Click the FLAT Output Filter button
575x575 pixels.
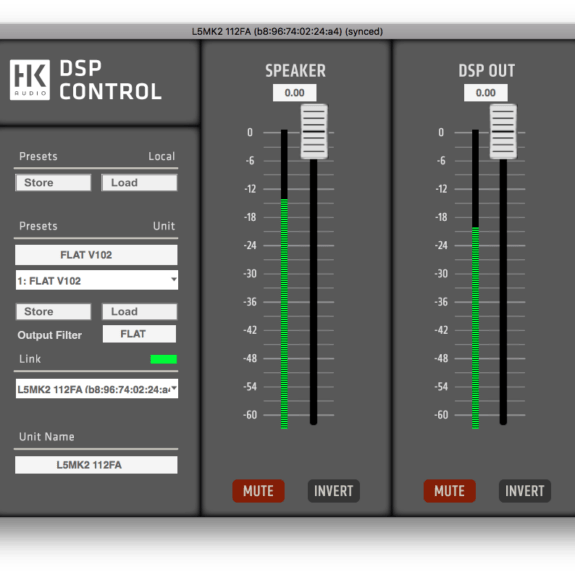(139, 334)
